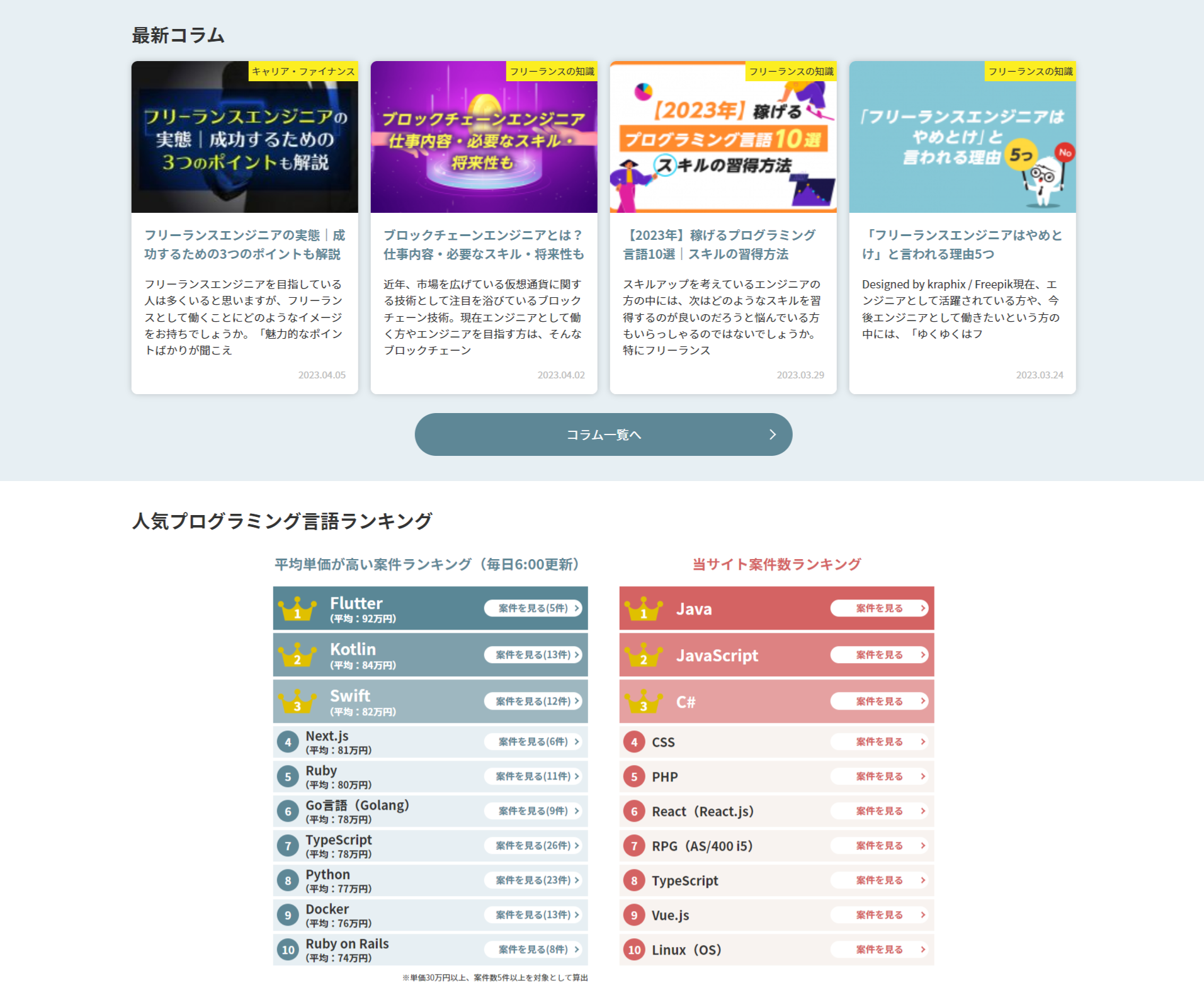Open title link 【2023年】稼げるプログラミング言語10選
The height and width of the screenshot is (998, 1204).
[x=719, y=244]
